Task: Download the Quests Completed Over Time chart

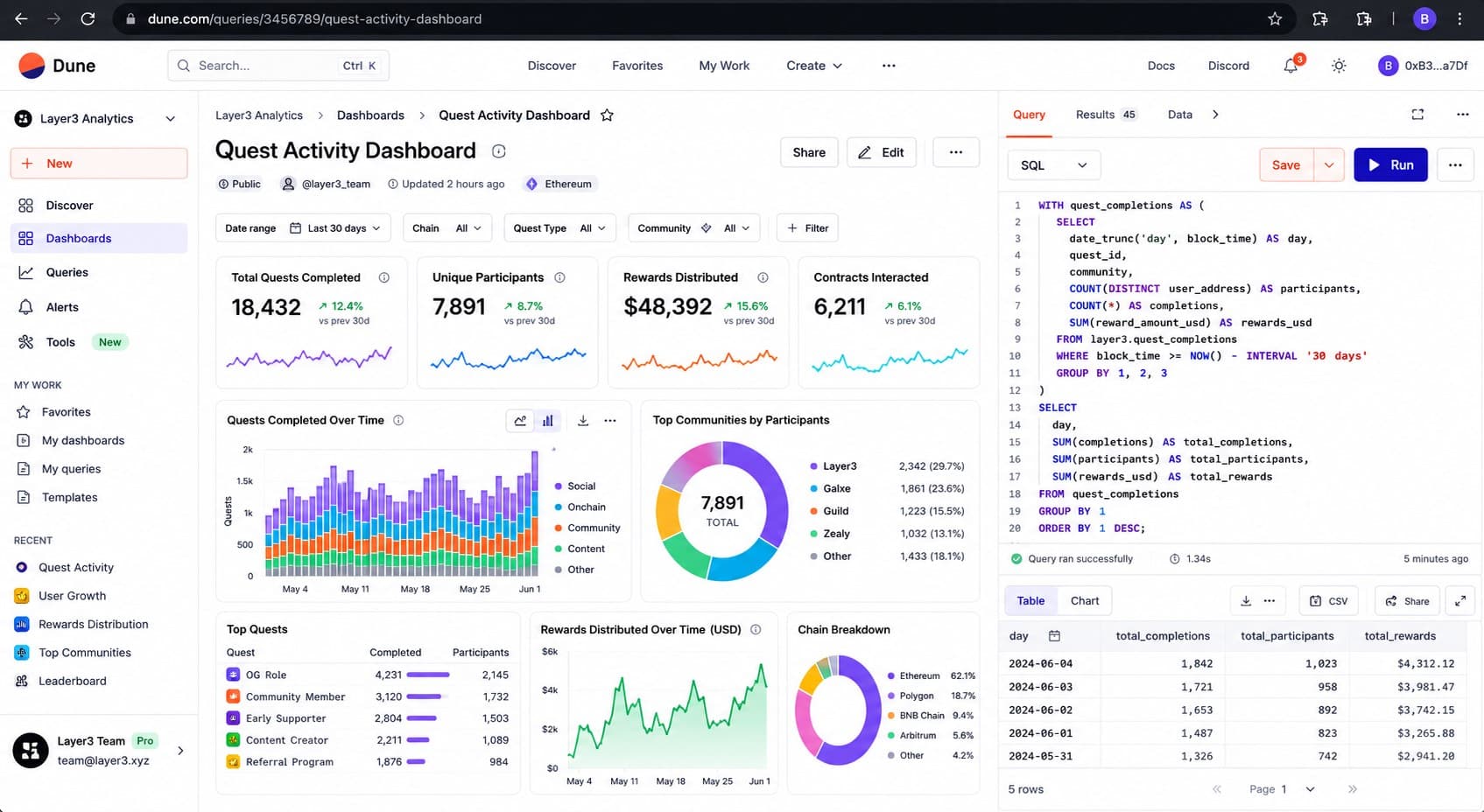Action: tap(583, 421)
